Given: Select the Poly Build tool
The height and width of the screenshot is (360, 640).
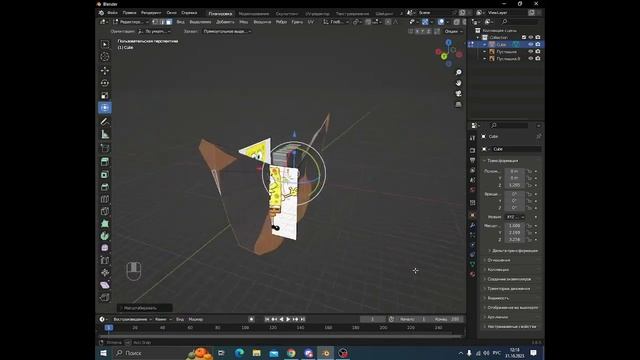Looking at the screenshot, I should (x=105, y=224).
